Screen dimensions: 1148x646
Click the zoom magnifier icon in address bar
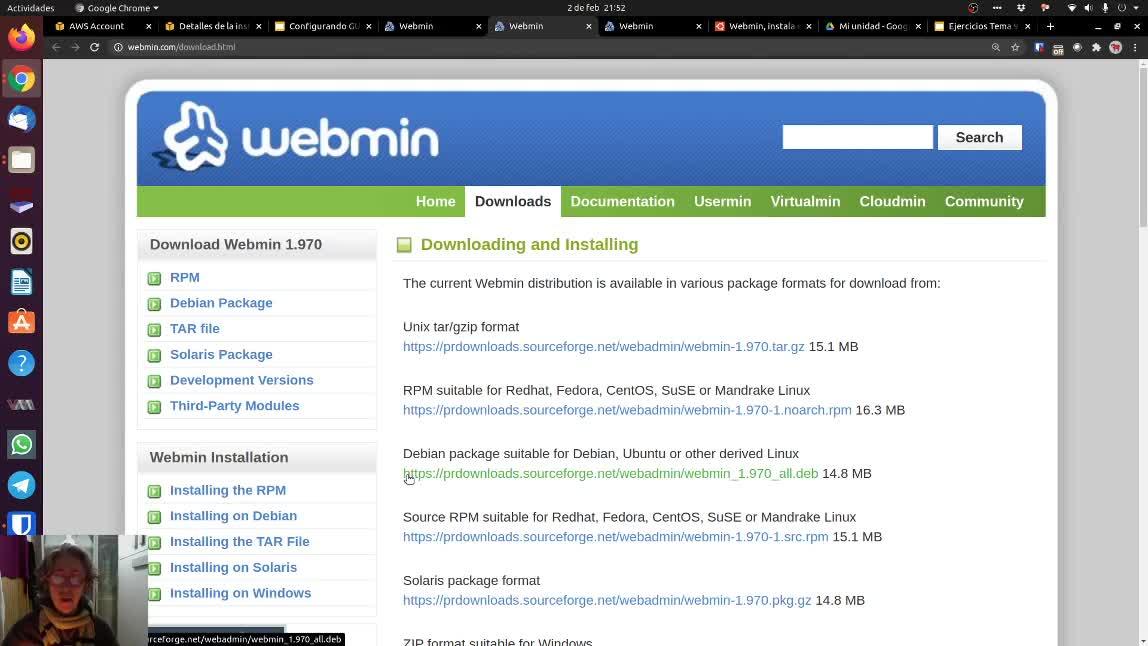coord(996,47)
